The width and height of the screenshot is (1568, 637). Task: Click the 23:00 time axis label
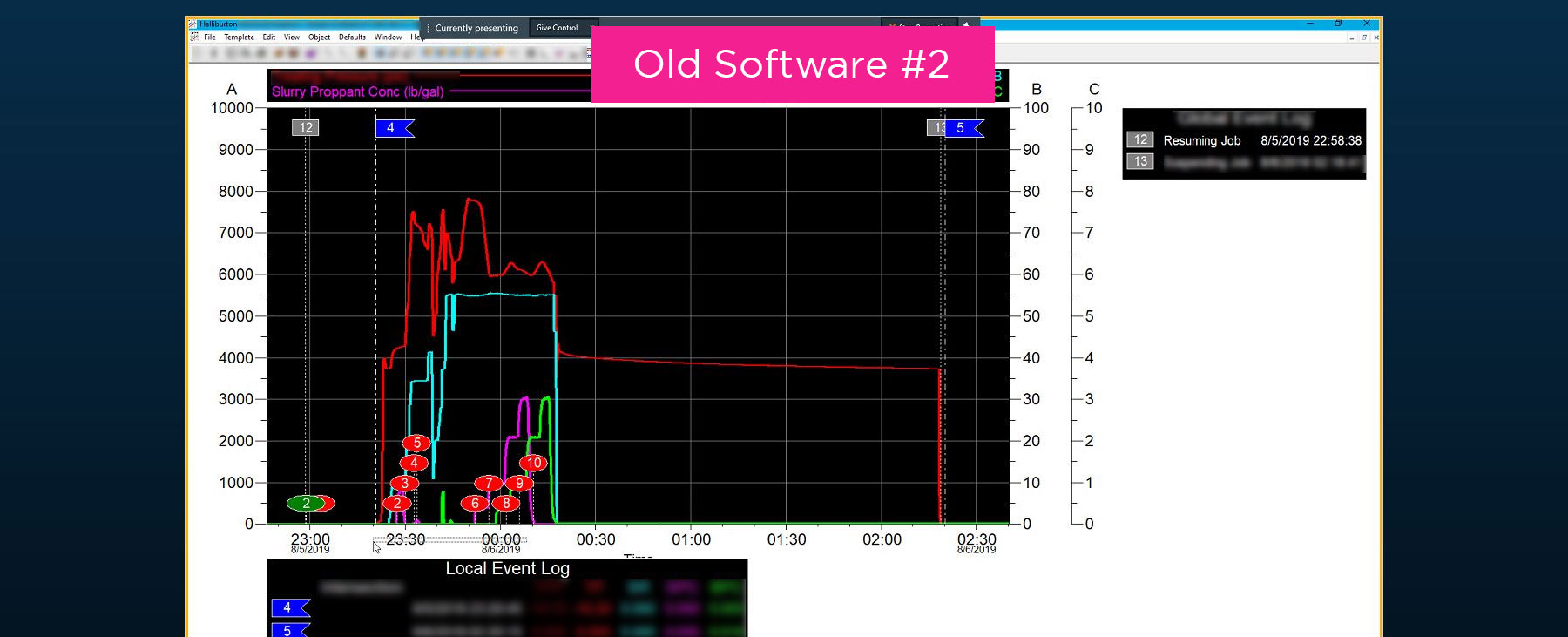click(310, 539)
